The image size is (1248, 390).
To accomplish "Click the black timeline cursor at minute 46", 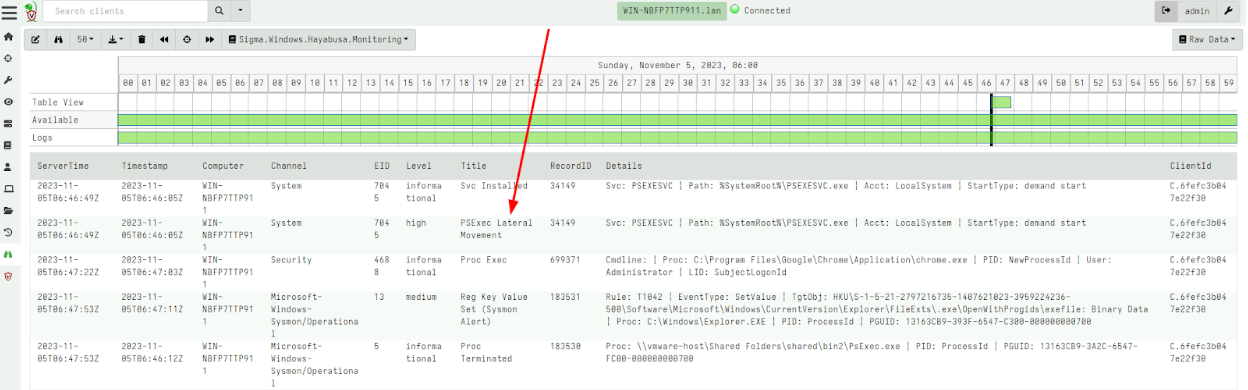I will pos(991,120).
